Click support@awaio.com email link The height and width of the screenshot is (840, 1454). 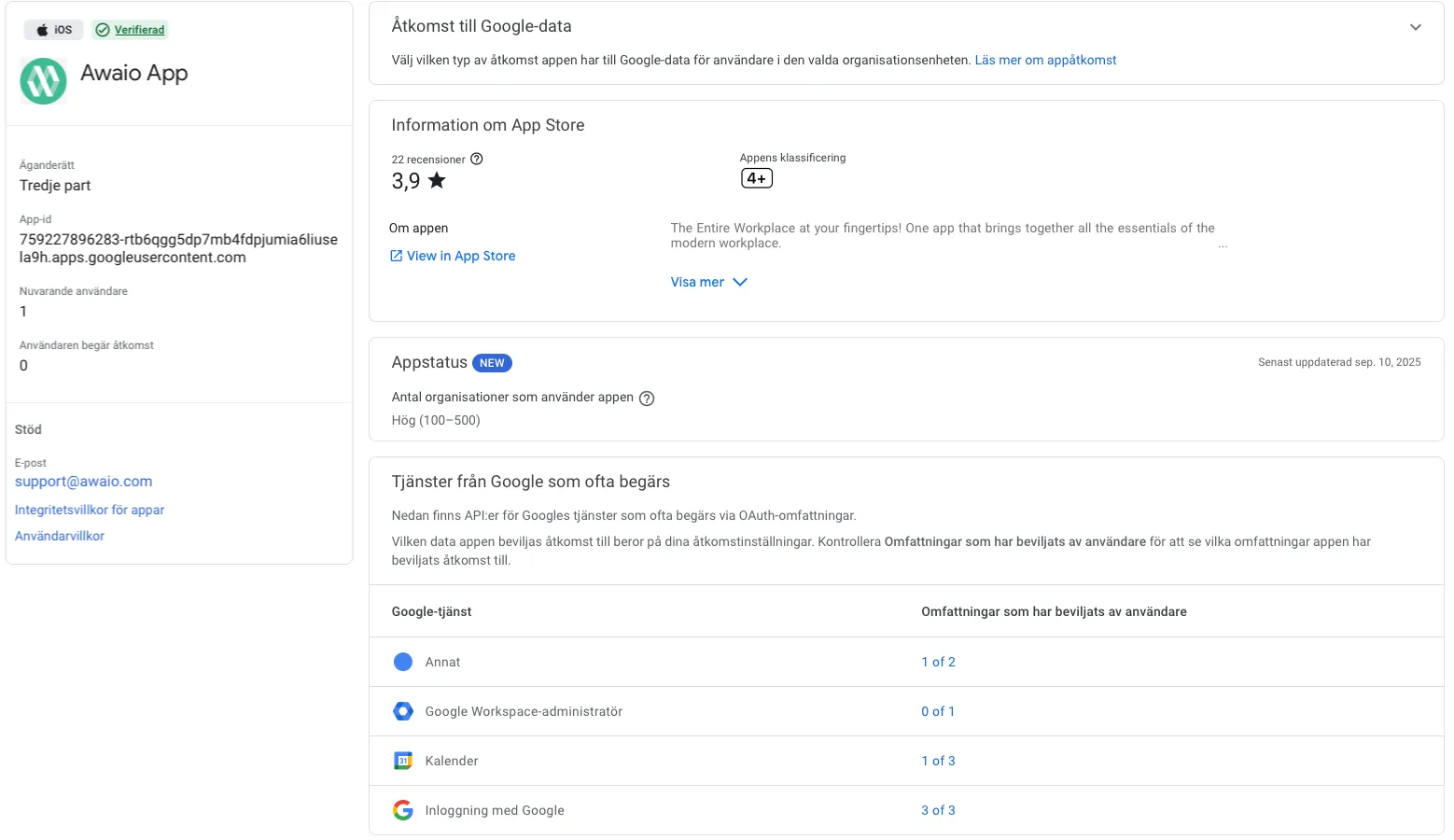point(83,482)
